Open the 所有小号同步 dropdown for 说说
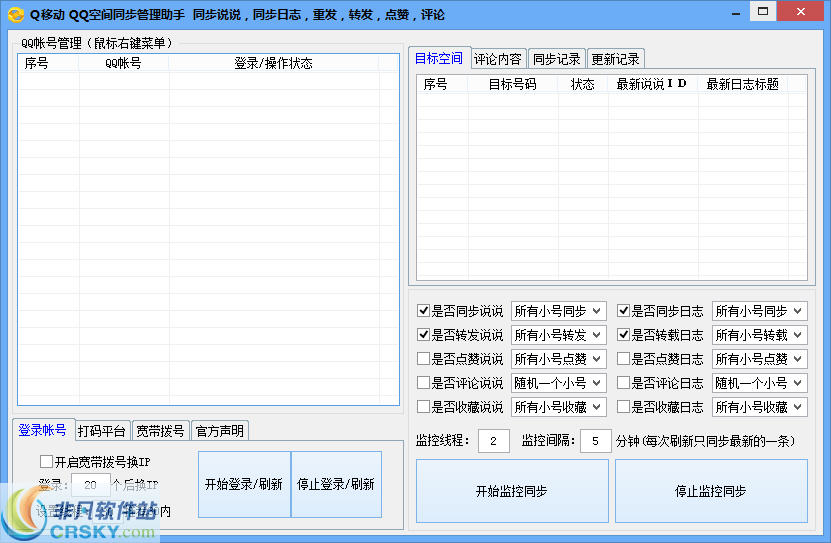The width and height of the screenshot is (831, 543). click(x=558, y=311)
